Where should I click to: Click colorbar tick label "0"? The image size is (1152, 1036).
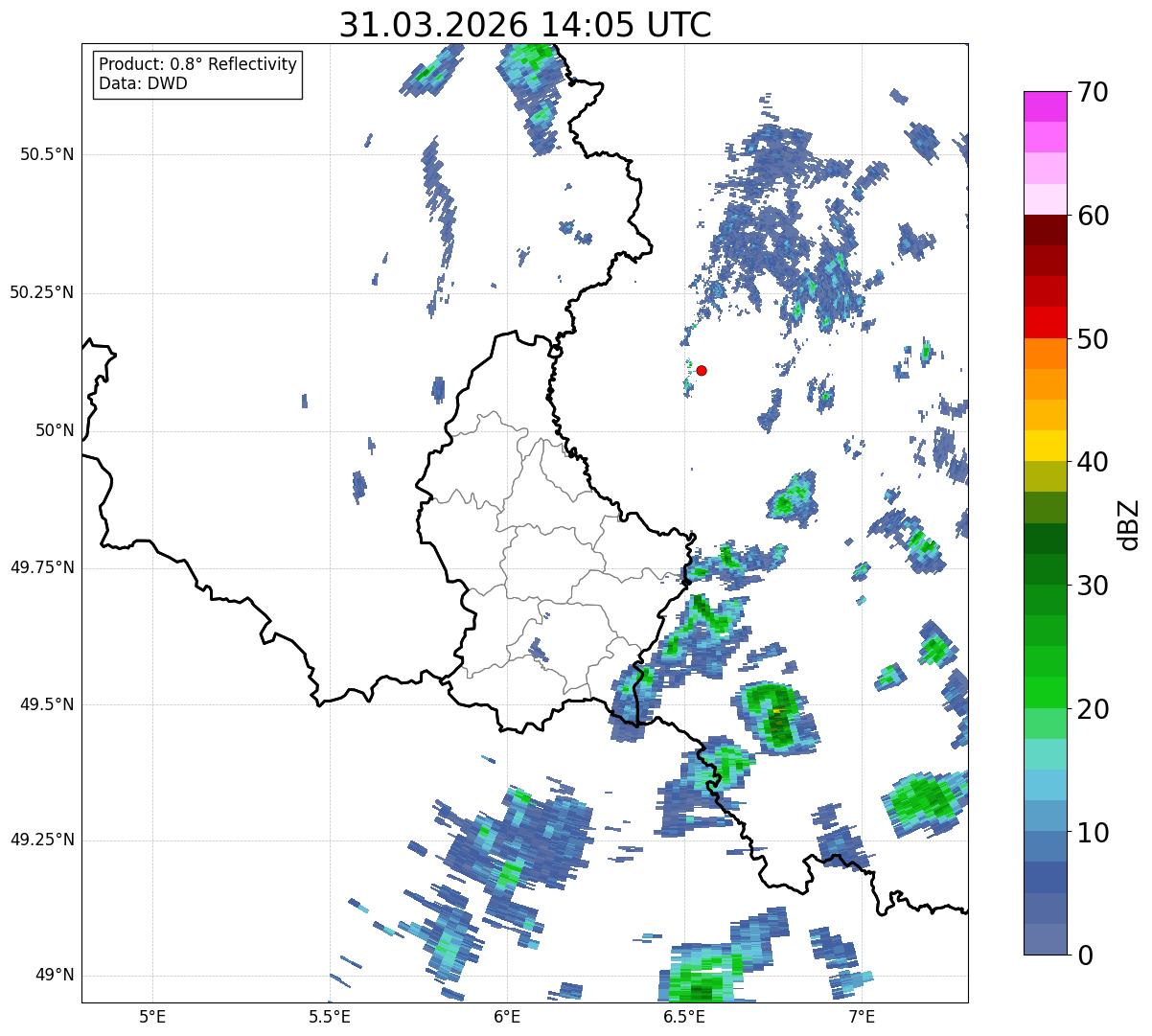click(1085, 955)
